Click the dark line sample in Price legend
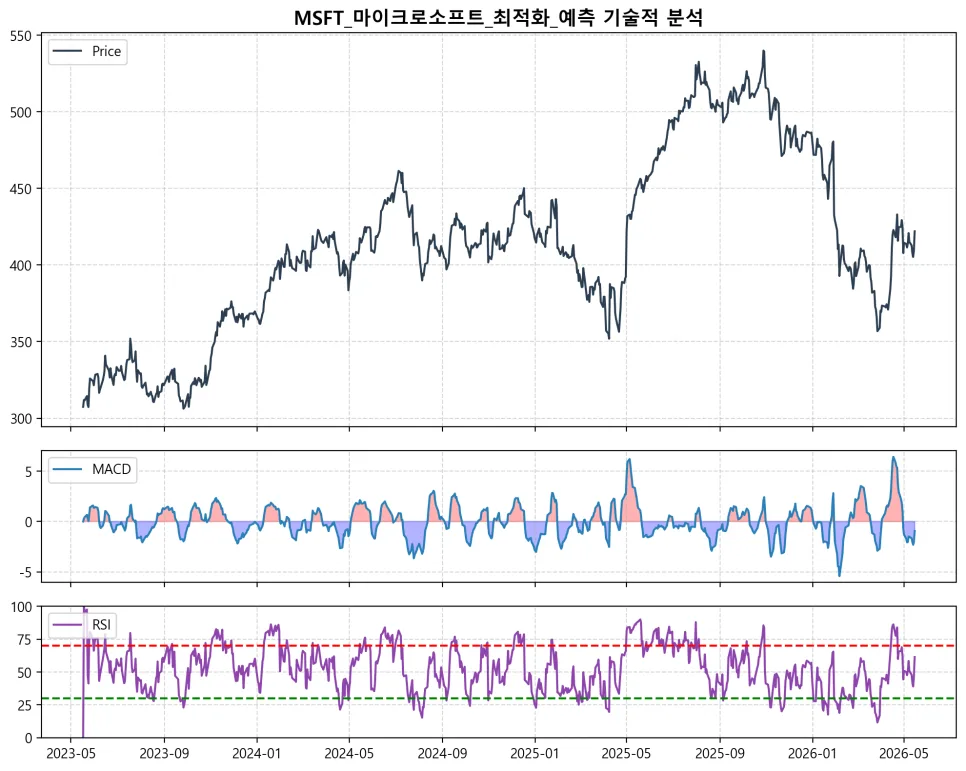 point(68,51)
